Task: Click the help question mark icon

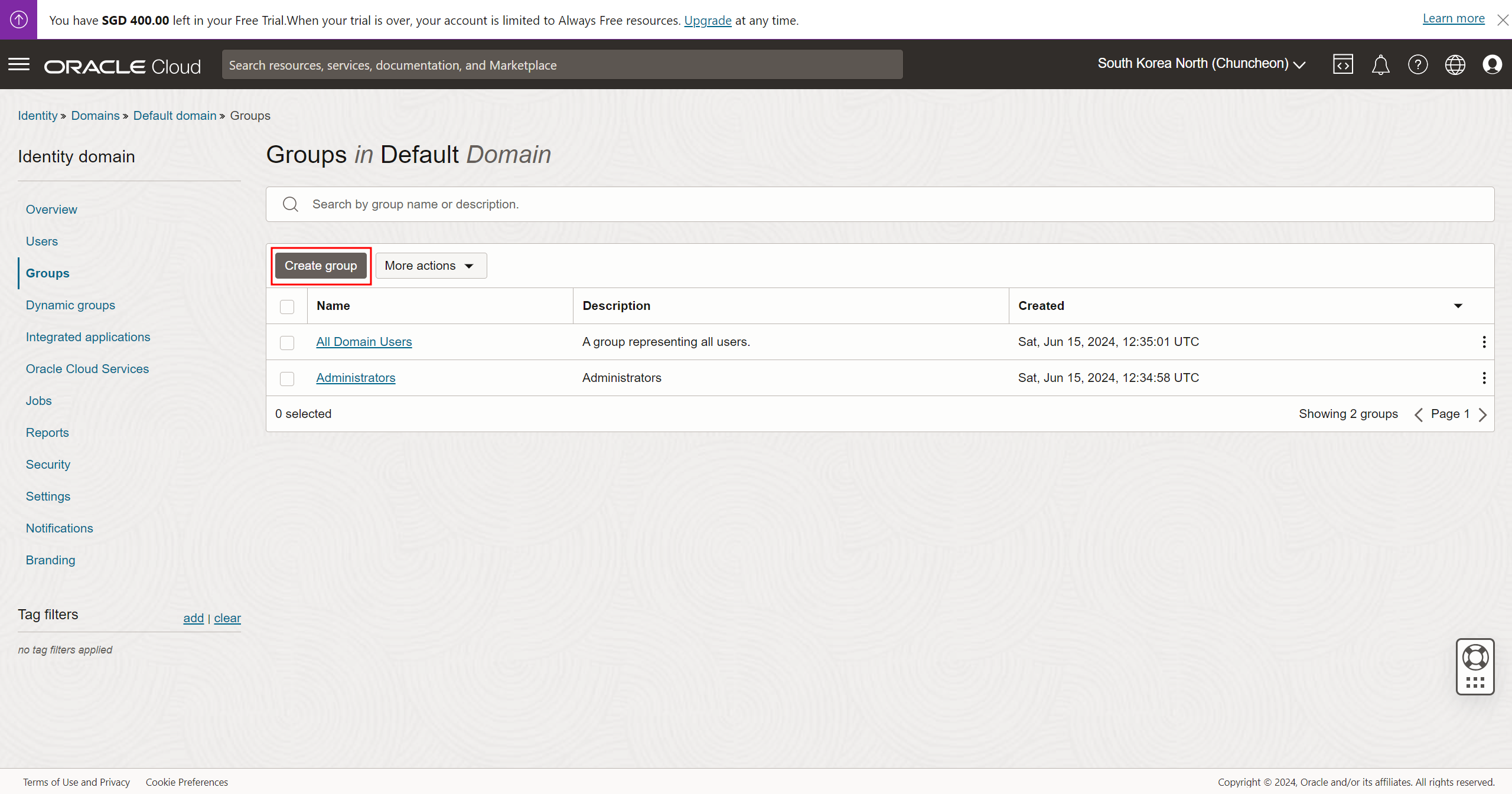Action: coord(1417,64)
